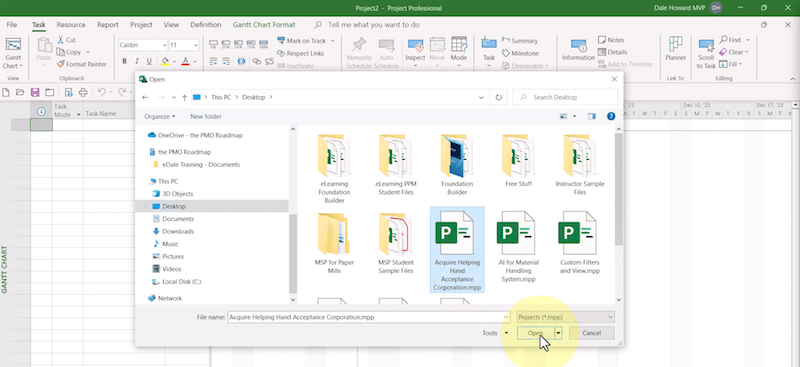This screenshot has height=367, width=800.
Task: Refresh the Desktop folder listing
Action: (498, 97)
